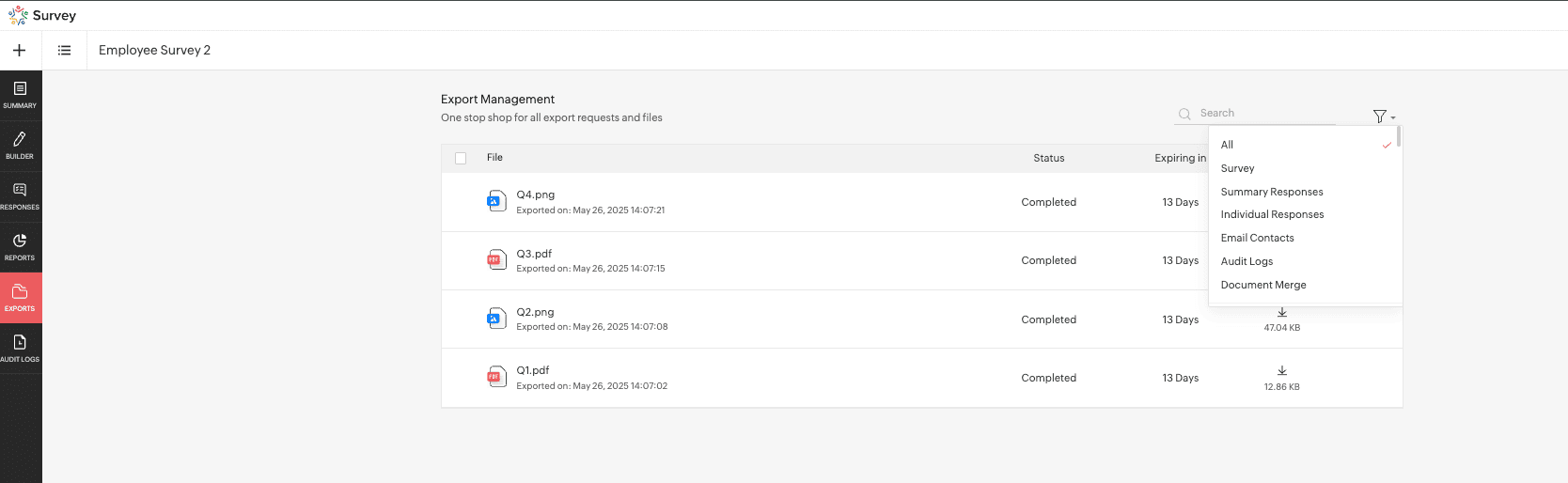Toggle the list menu icon

(64, 51)
